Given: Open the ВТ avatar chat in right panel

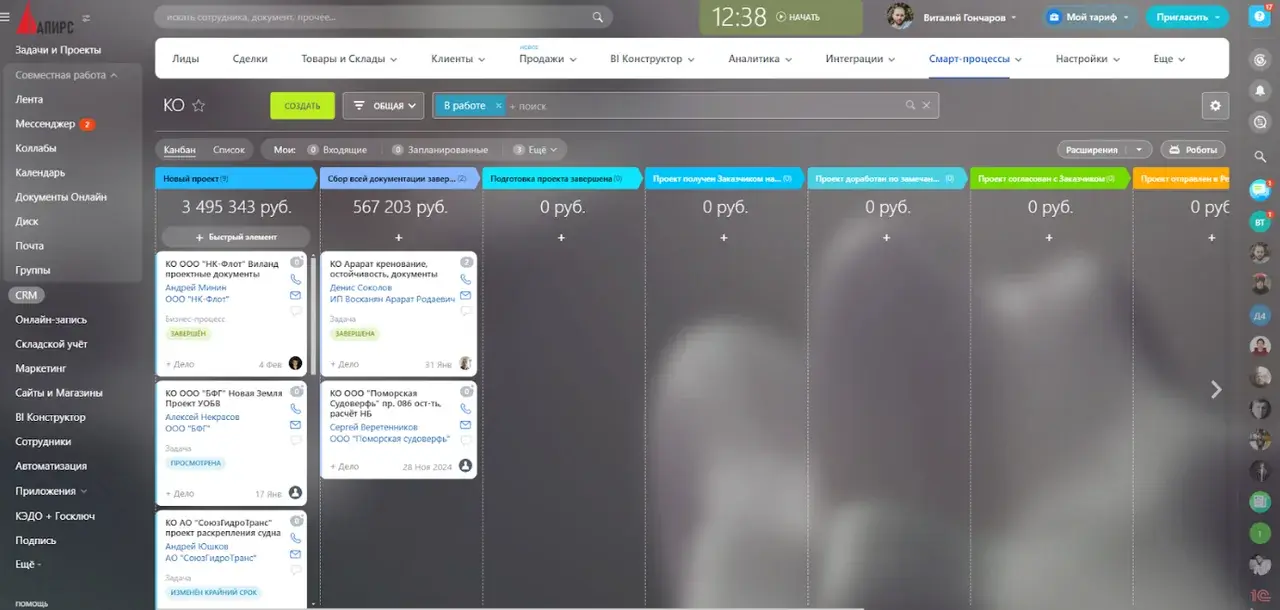Looking at the screenshot, I should (x=1260, y=221).
